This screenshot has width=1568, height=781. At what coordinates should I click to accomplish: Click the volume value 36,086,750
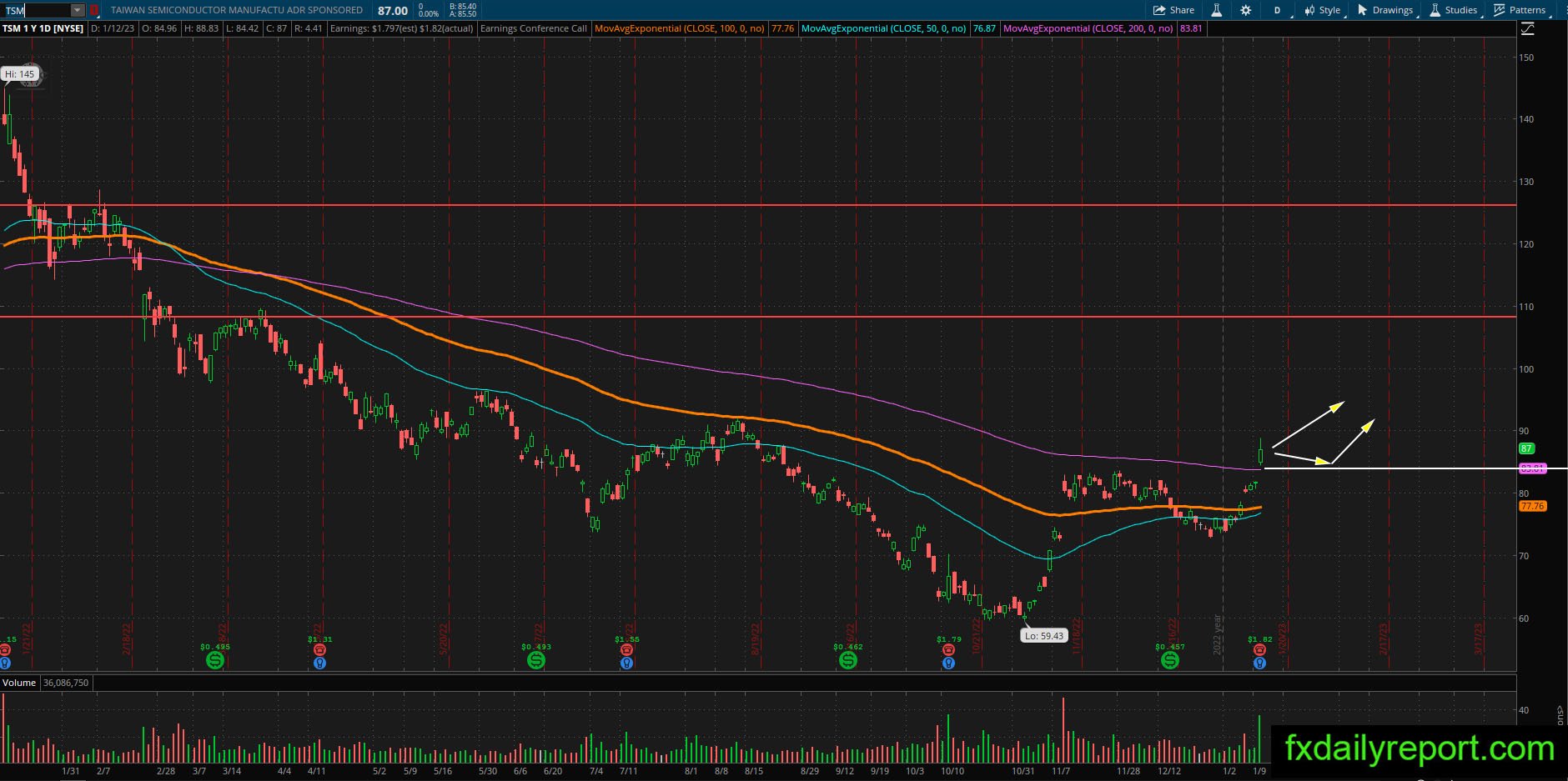pyautogui.click(x=66, y=683)
